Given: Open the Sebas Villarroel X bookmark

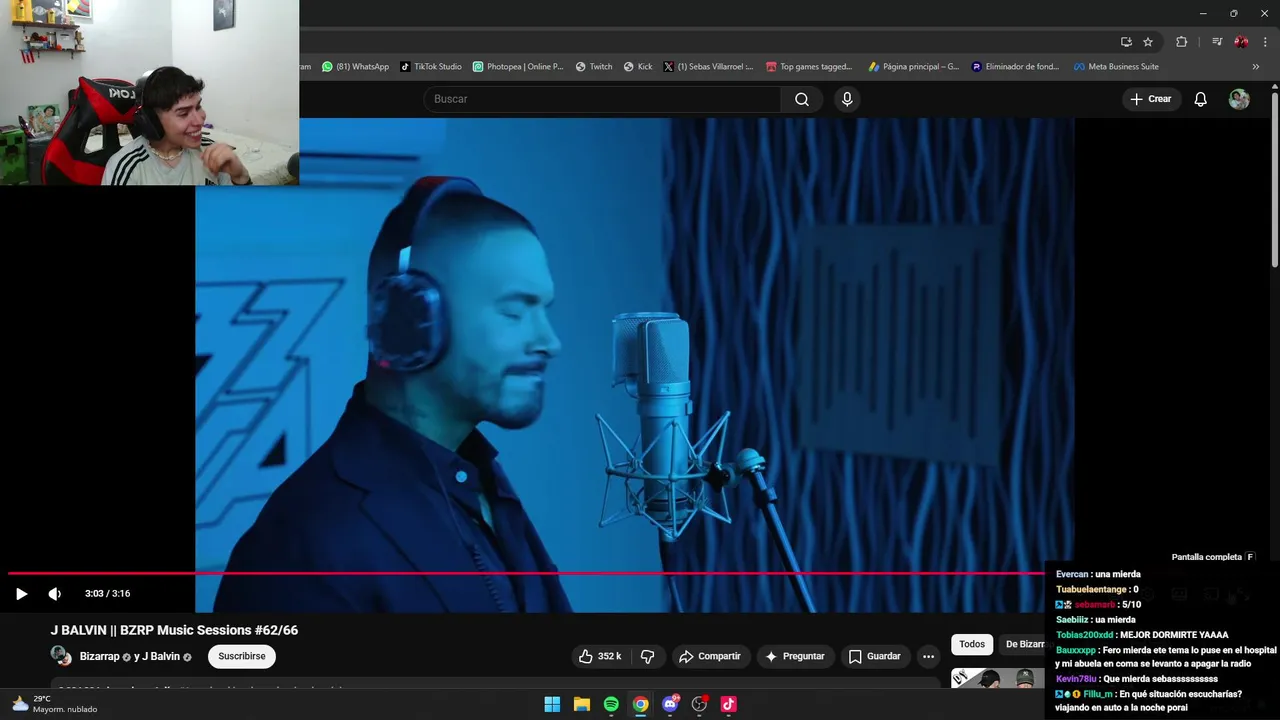Looking at the screenshot, I should (x=709, y=67).
